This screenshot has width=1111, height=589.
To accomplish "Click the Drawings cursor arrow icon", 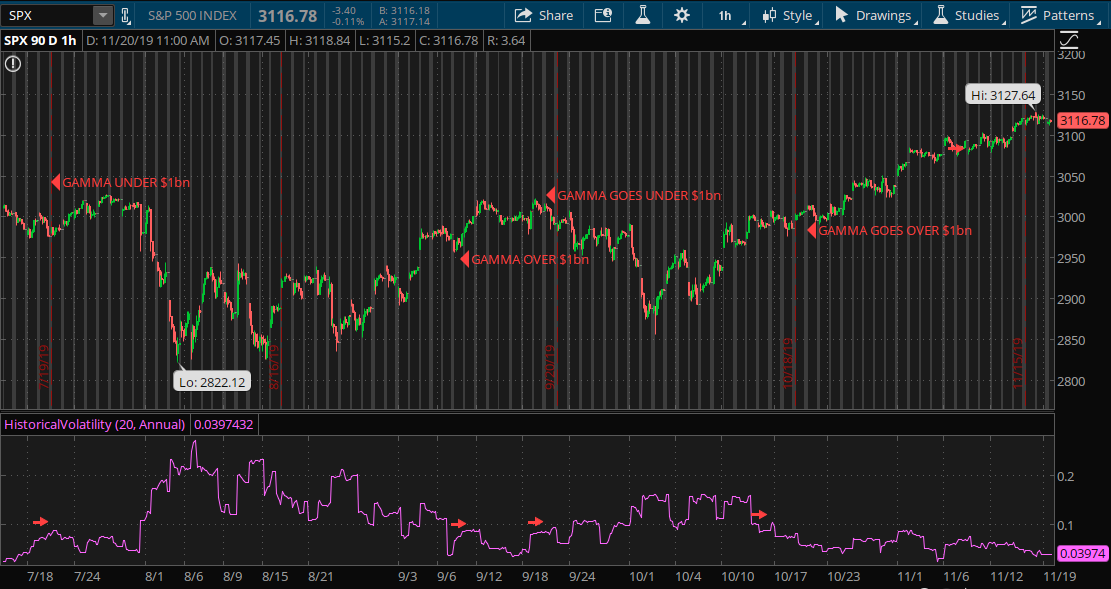I will point(843,16).
